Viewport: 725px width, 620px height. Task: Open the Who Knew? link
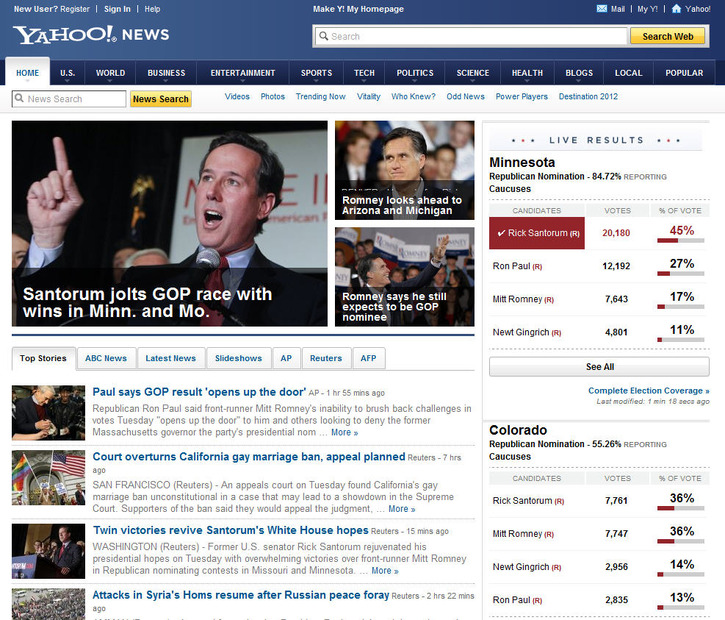413,96
